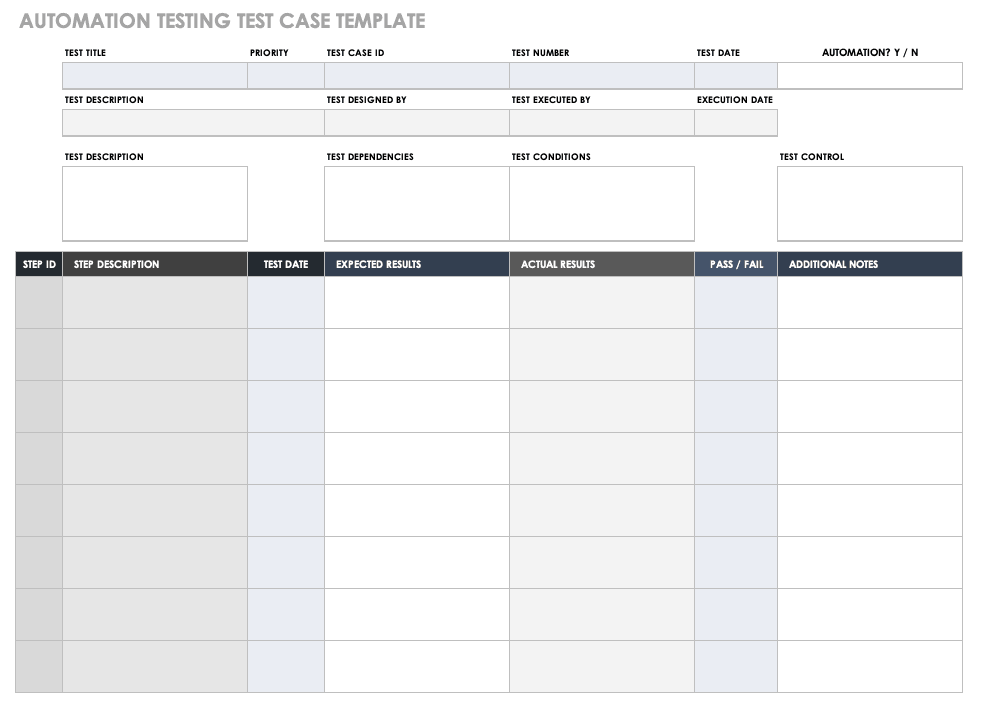
Task: Select the Priority input cell
Action: pyautogui.click(x=286, y=76)
